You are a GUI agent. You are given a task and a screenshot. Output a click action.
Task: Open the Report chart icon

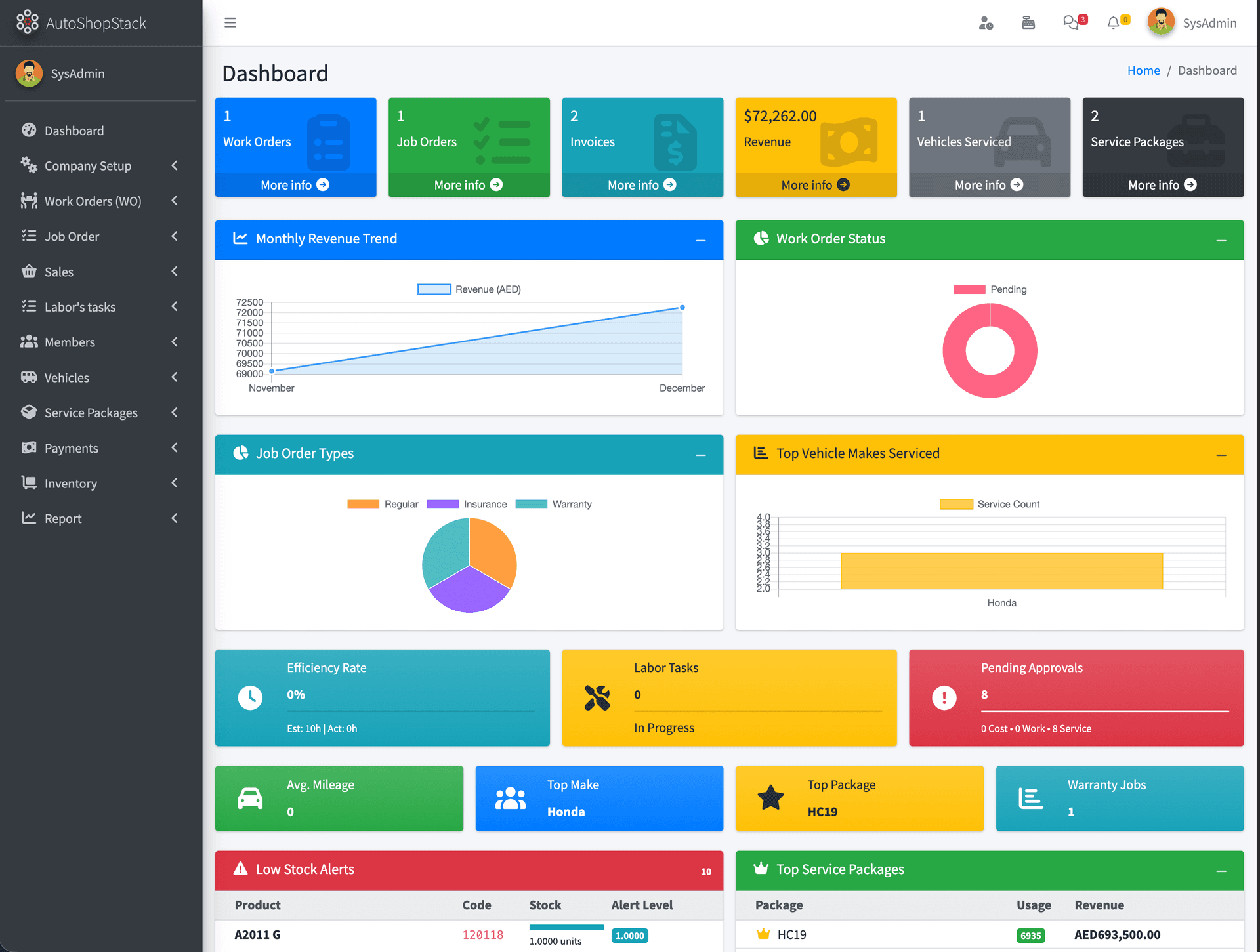(29, 518)
